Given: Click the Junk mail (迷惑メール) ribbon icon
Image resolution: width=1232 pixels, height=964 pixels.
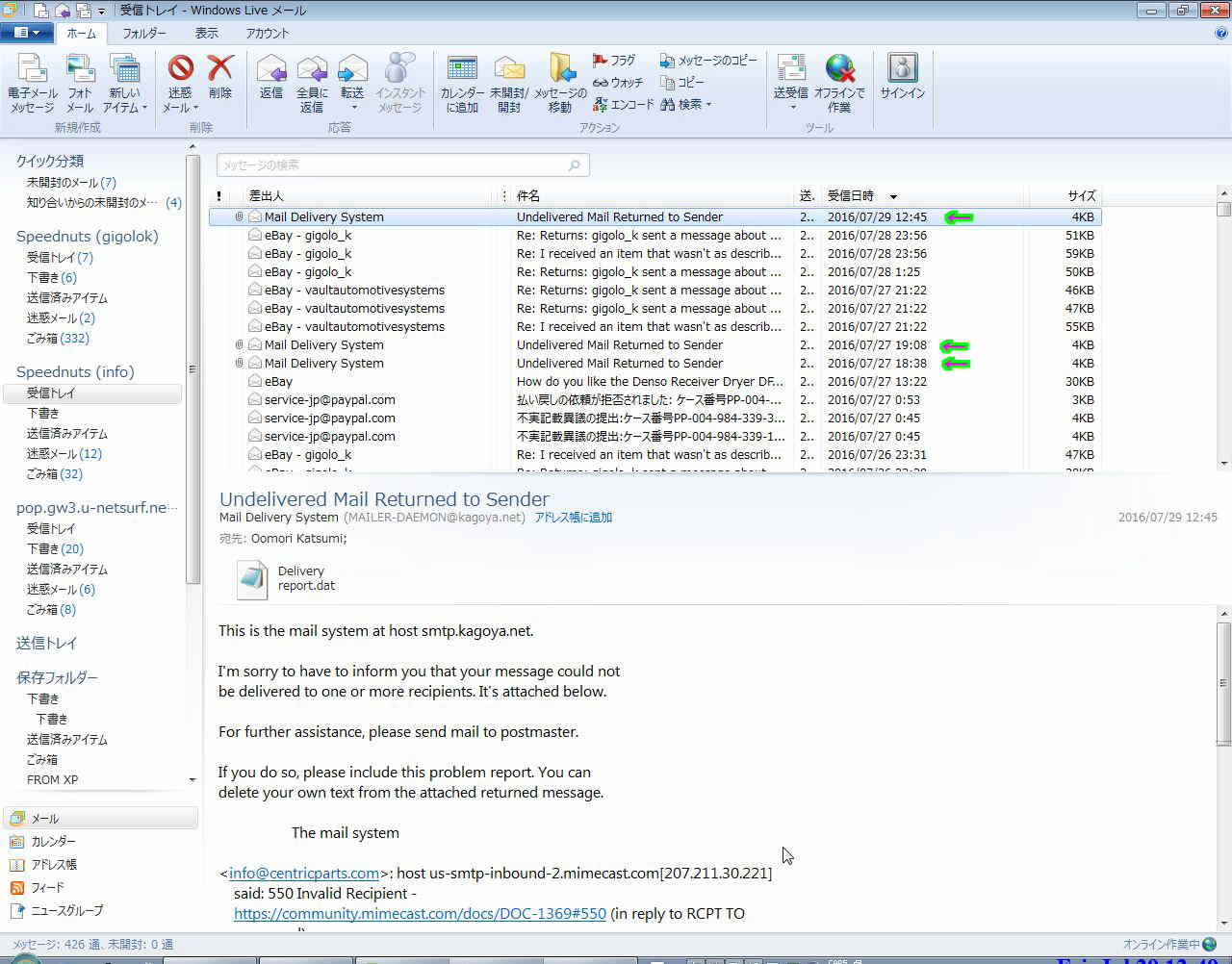Looking at the screenshot, I should coord(180,69).
